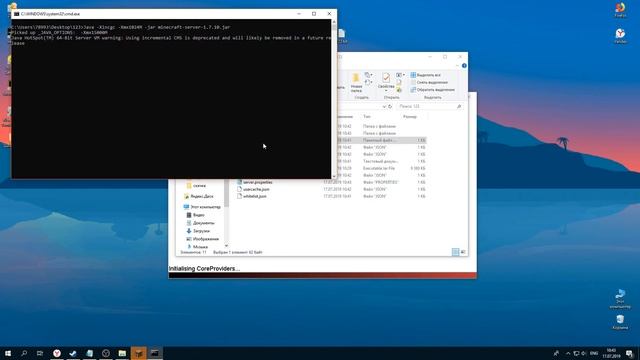The width and height of the screenshot is (640, 360).
Task: Collapse the Explorer ribbon with the chevron
Action: (457, 66)
